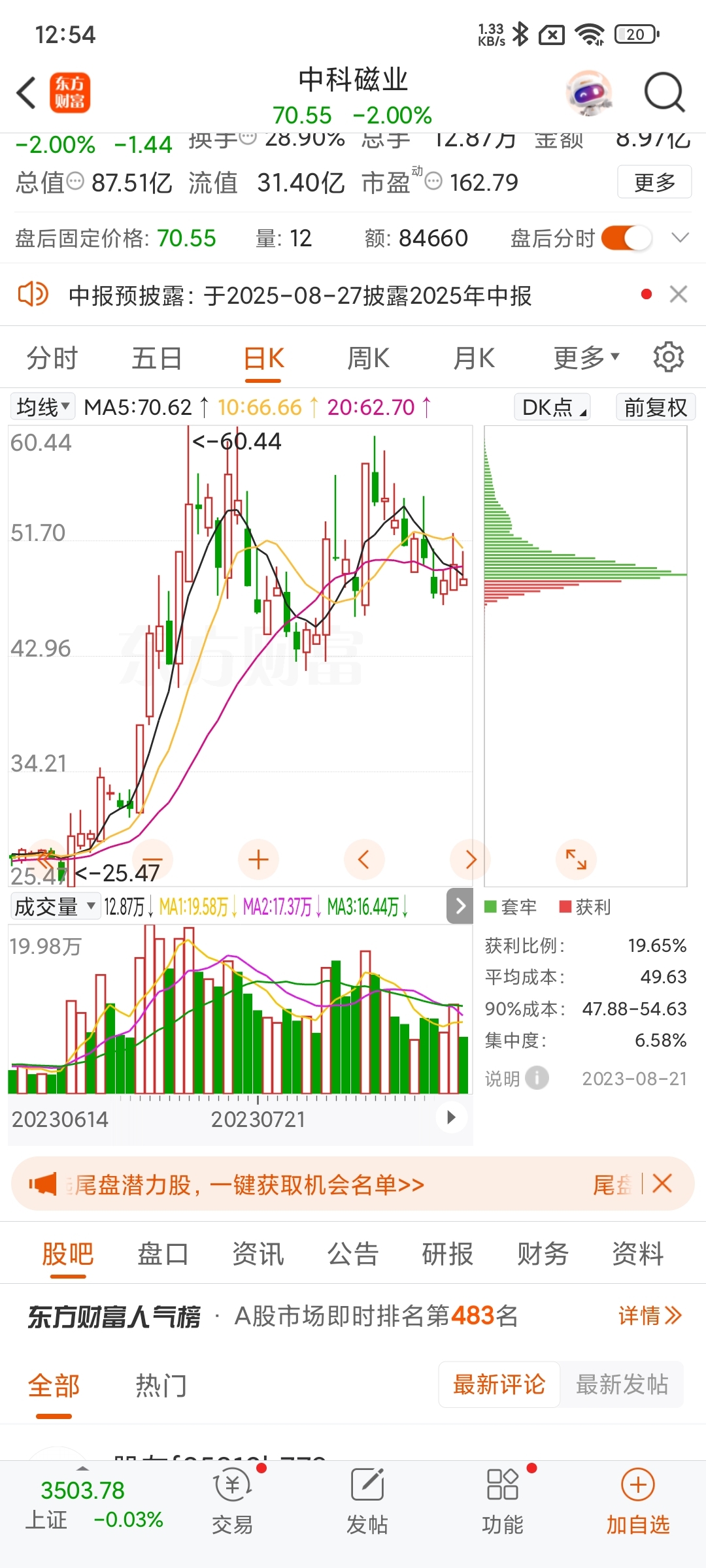Open the 资讯 tab
This screenshot has height=1568, width=706.
tap(258, 1253)
